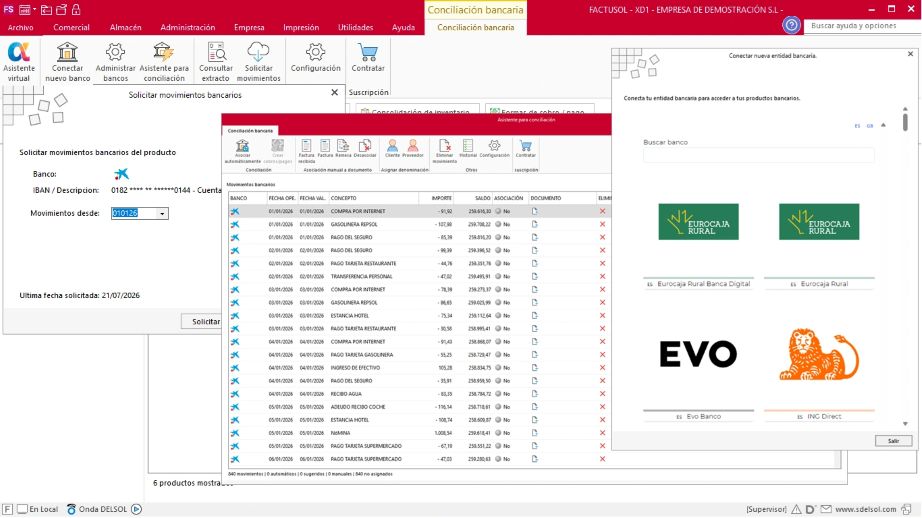Screen dimensions: 922x518
Task: Close the Conectar nueva entidad bancaria panel
Action: tap(910, 54)
